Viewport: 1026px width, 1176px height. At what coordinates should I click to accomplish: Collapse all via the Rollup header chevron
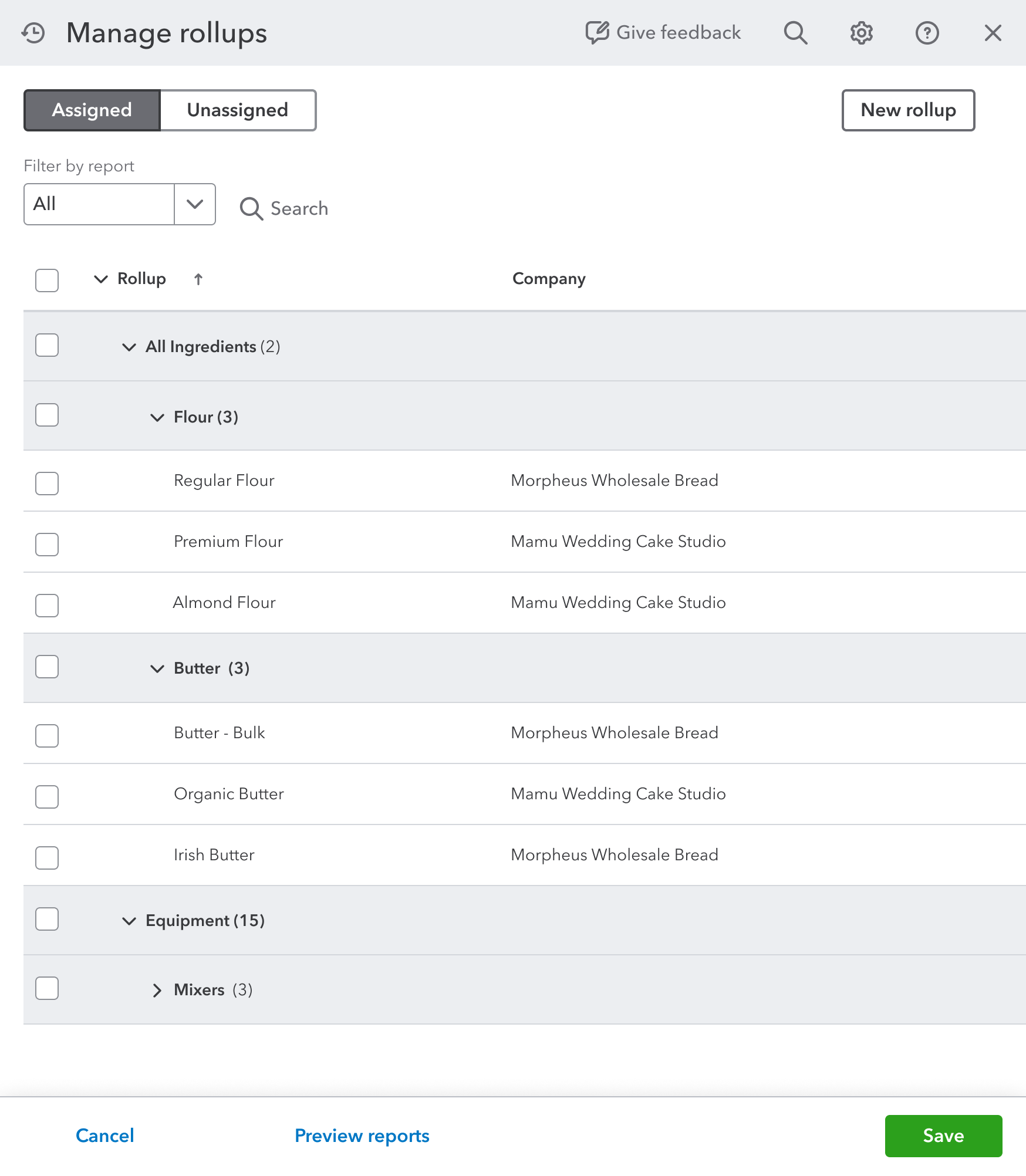tap(101, 279)
